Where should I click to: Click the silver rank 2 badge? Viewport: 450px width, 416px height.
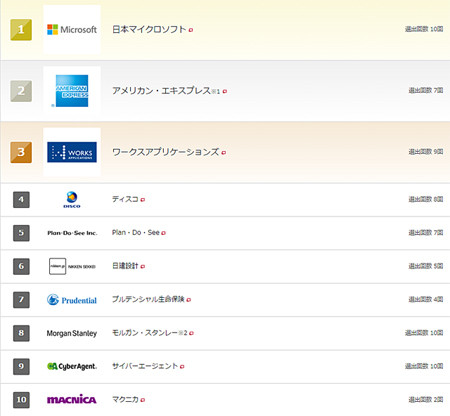[x=21, y=91]
